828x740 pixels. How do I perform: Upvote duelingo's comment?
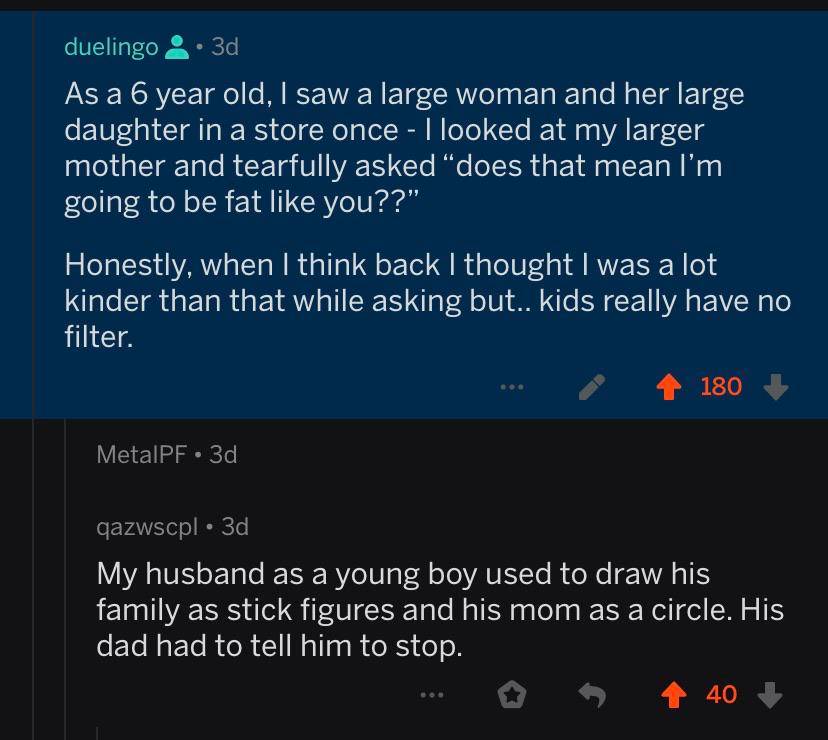[669, 387]
